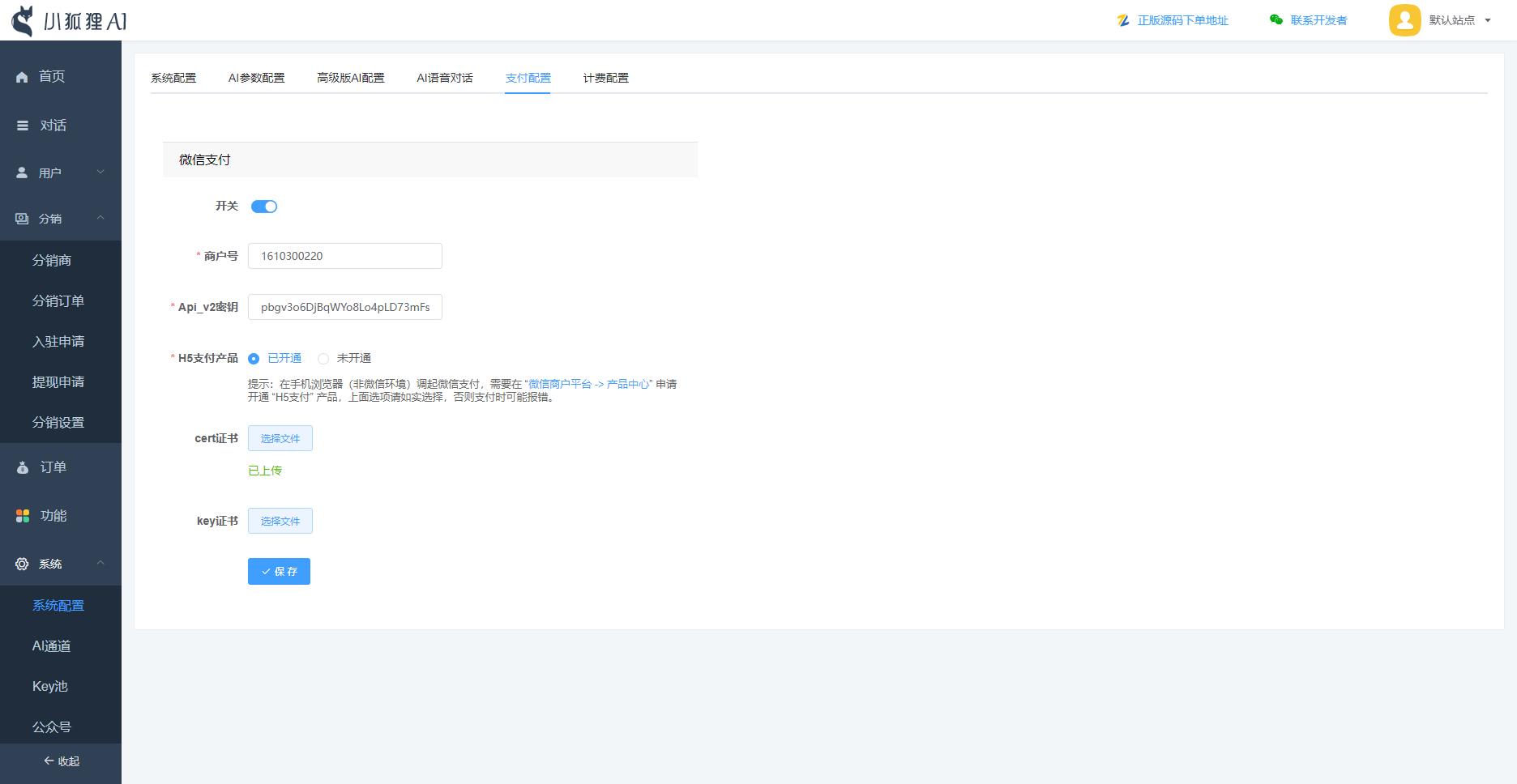Expand the 用户 sidebar submenu

point(52,172)
